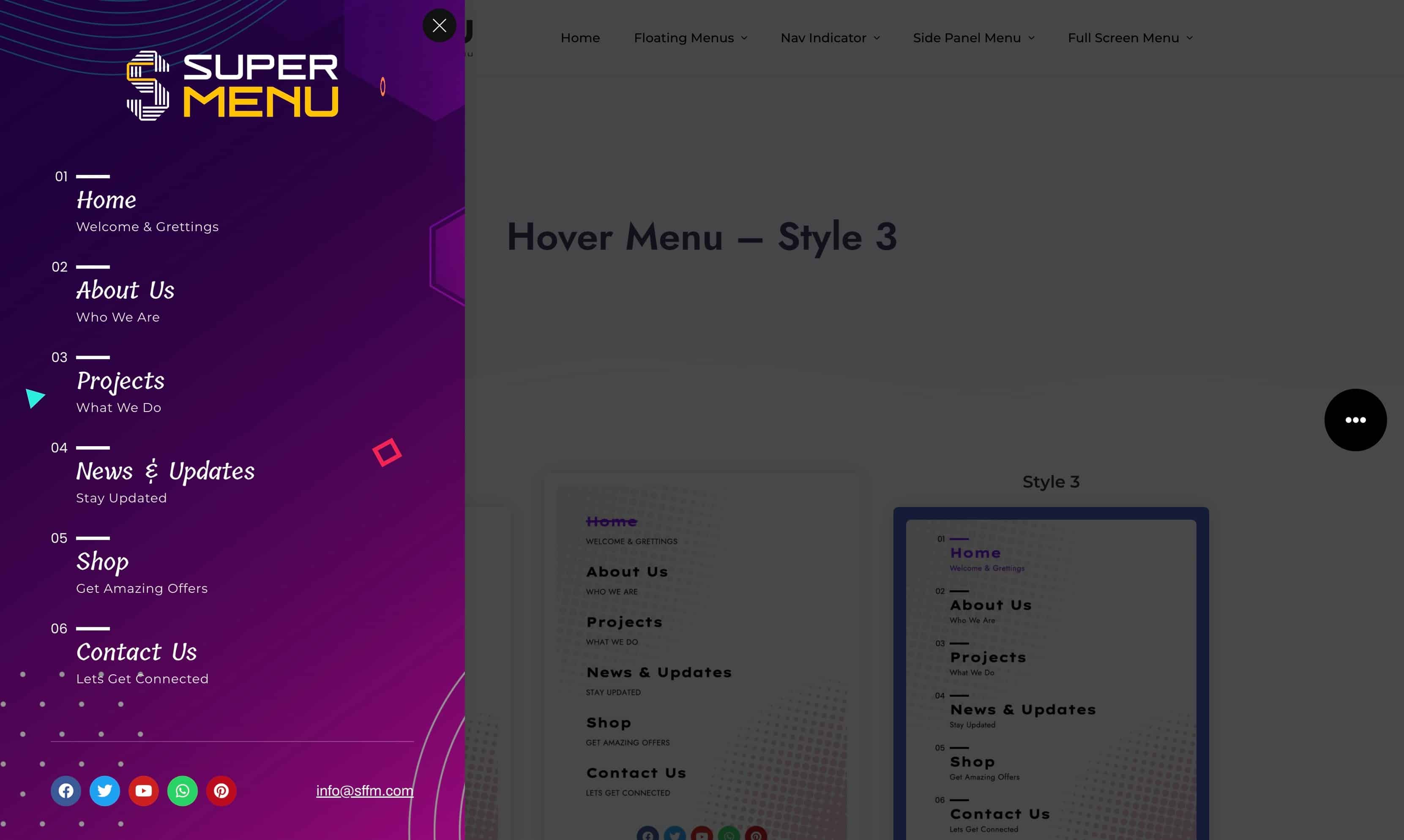This screenshot has width=1404, height=840.
Task: Click the WhatsApp contact icon
Action: click(x=182, y=791)
